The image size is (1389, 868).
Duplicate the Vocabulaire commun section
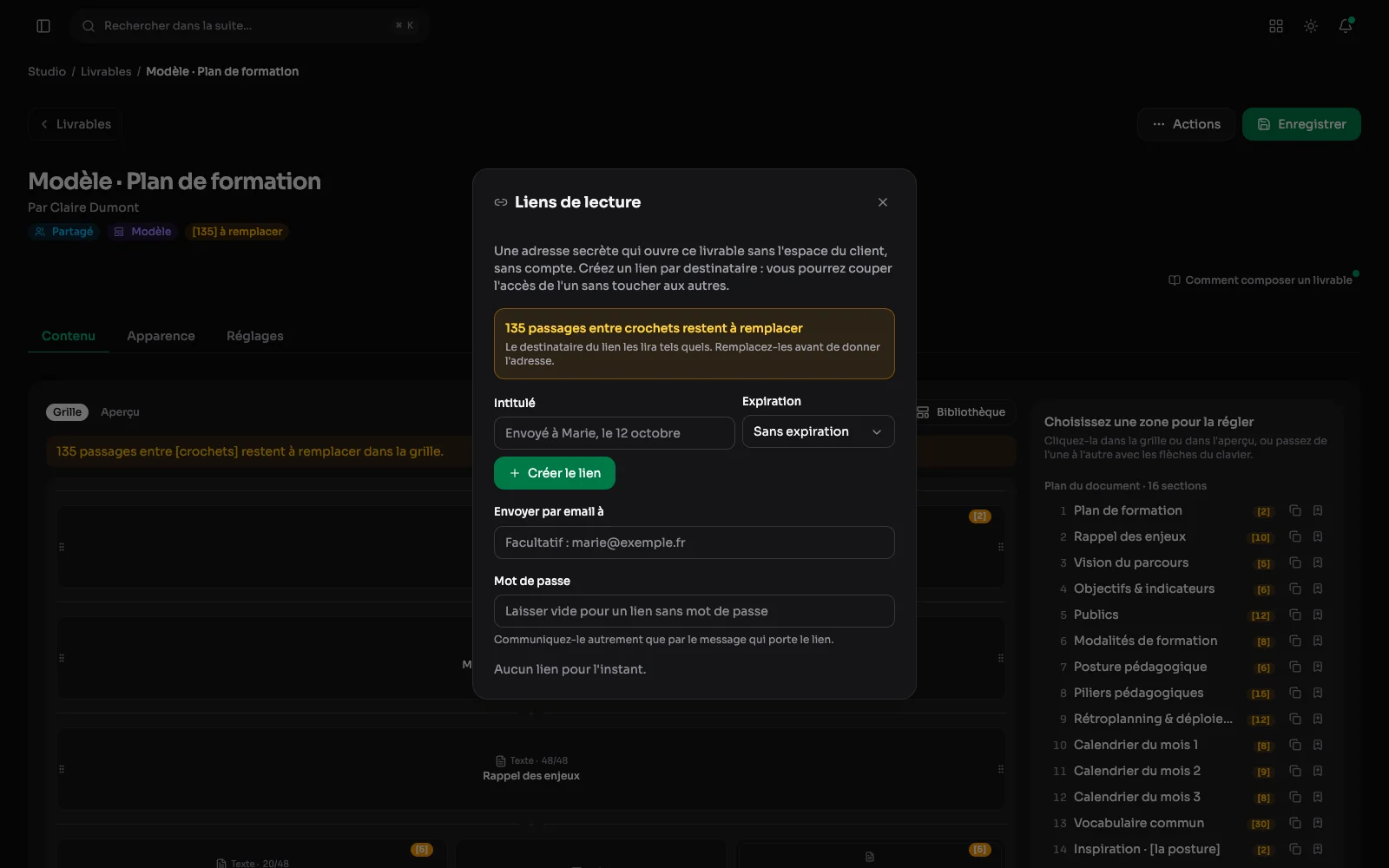[1295, 823]
